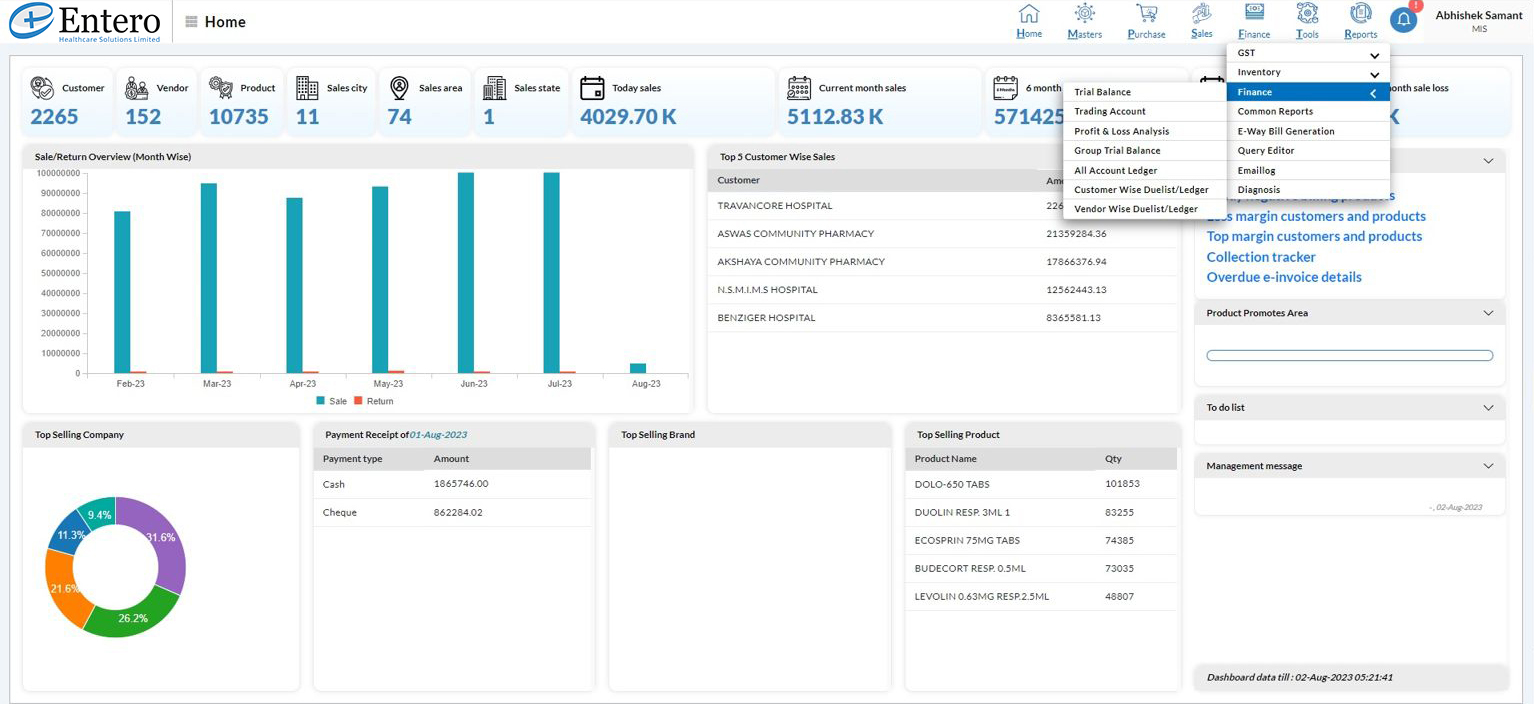This screenshot has height=704, width=1534.
Task: Select Trial Balance from Finance submenu
Action: click(1102, 92)
